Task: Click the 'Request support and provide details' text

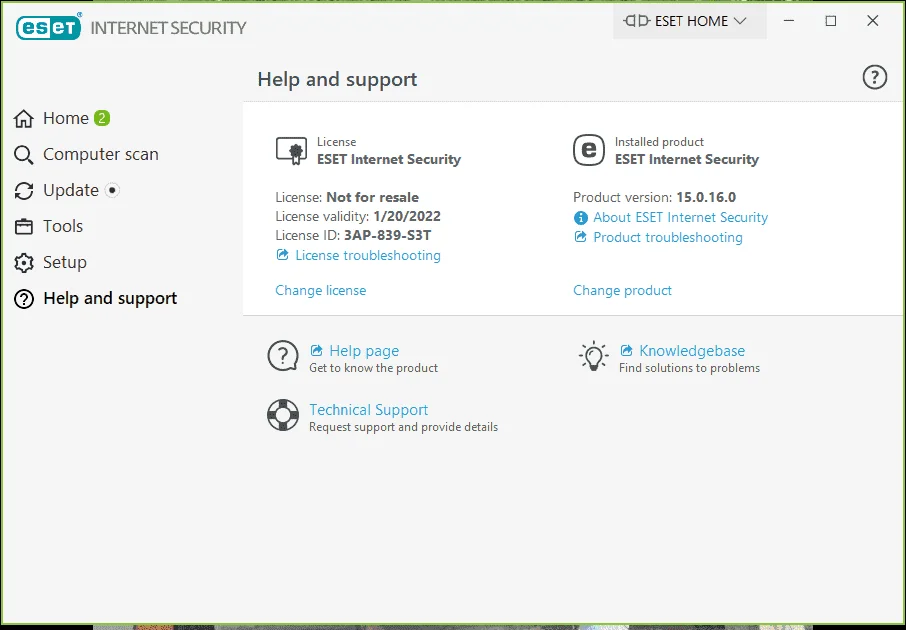Action: coord(403,427)
